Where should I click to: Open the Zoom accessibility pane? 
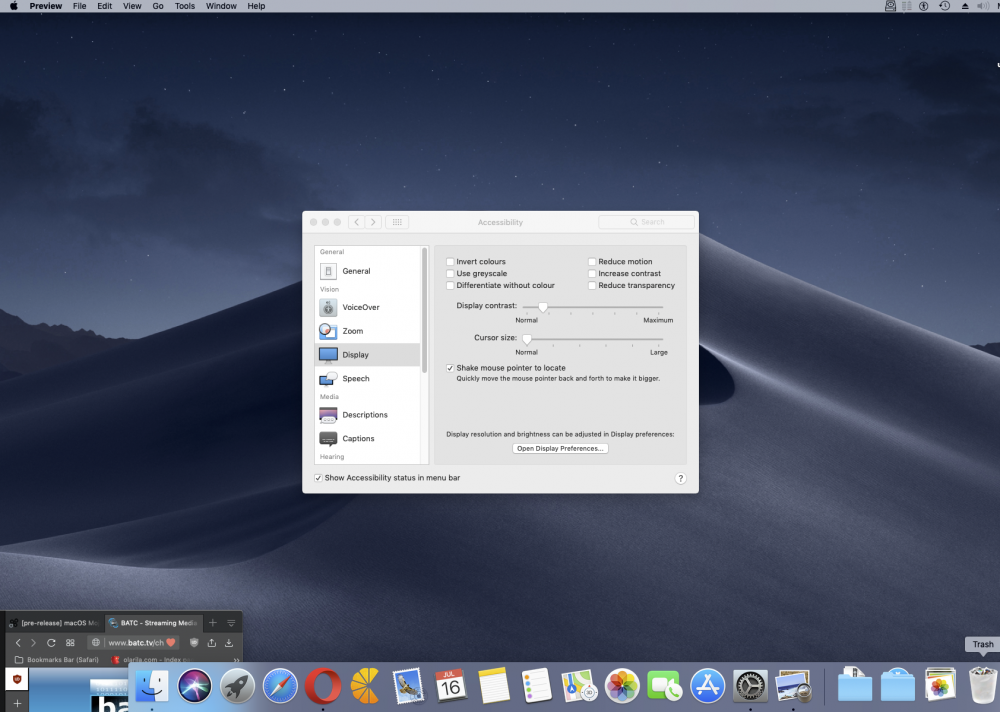click(x=368, y=331)
